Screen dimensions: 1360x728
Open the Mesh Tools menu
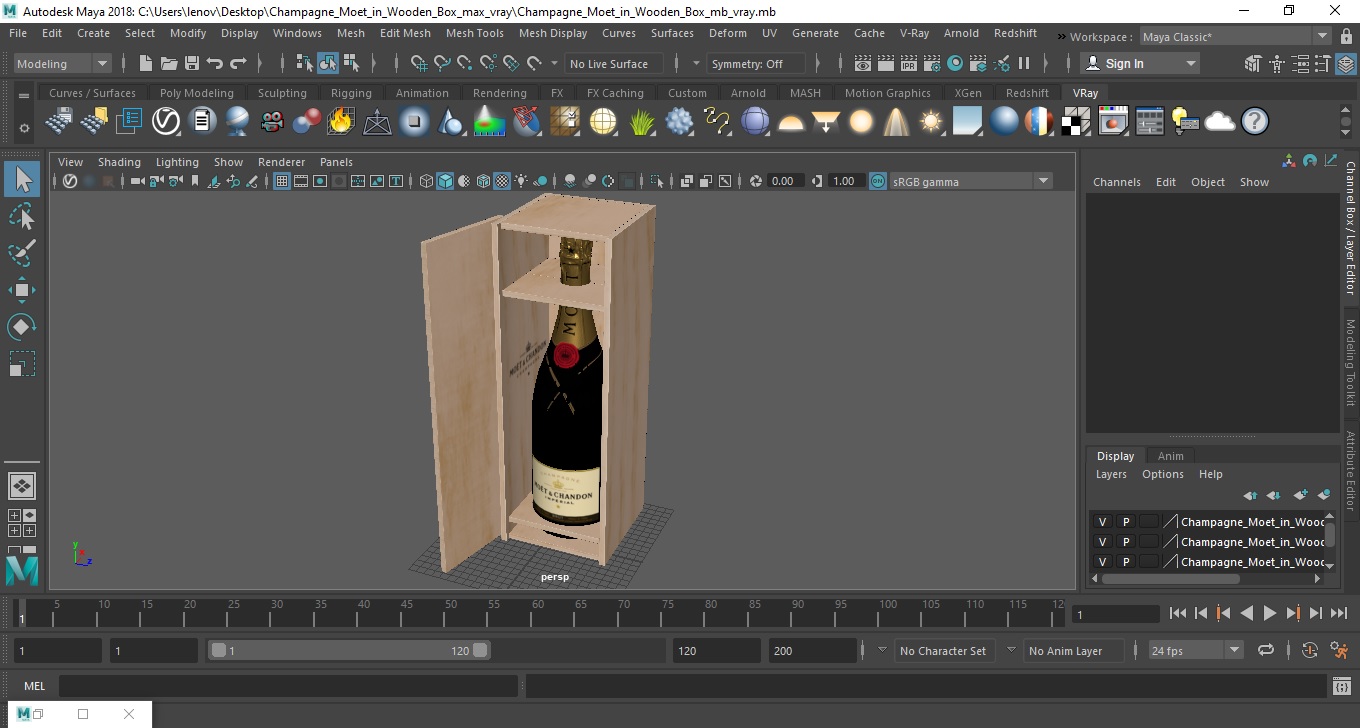click(x=475, y=33)
